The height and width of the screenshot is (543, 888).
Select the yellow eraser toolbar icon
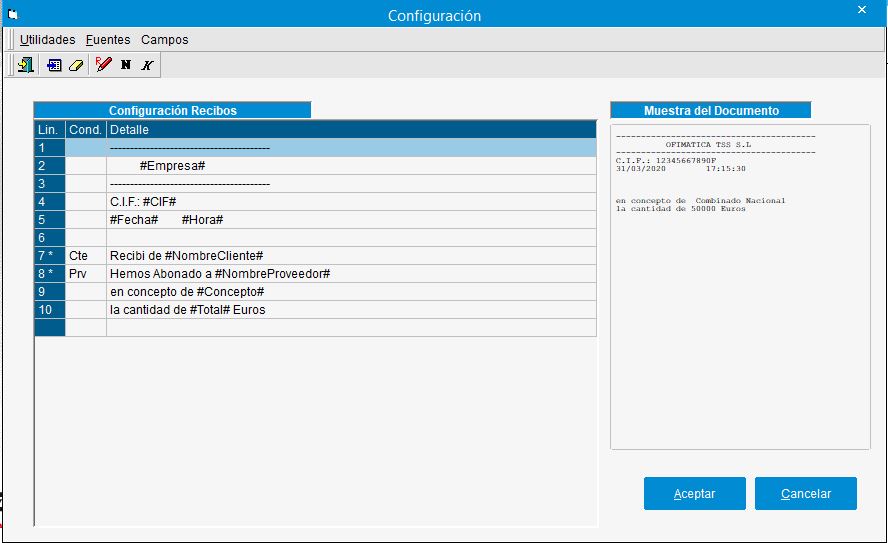76,66
